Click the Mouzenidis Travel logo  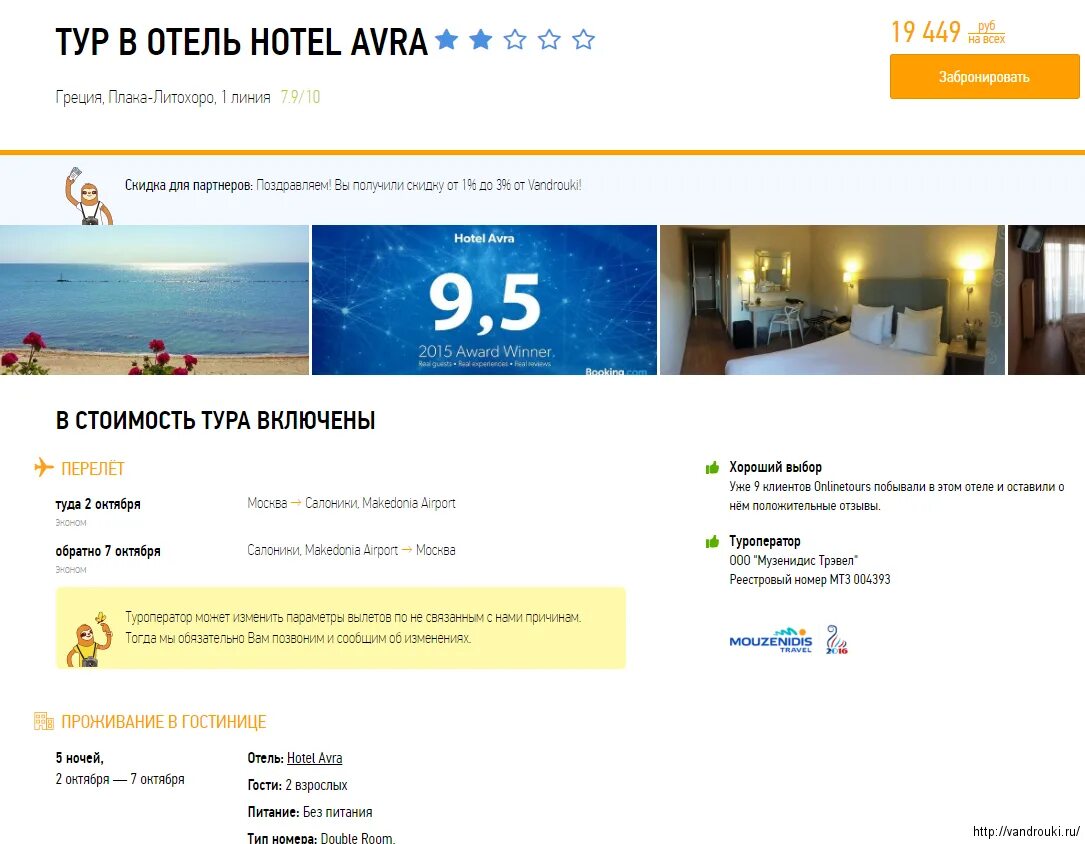pyautogui.click(x=771, y=640)
